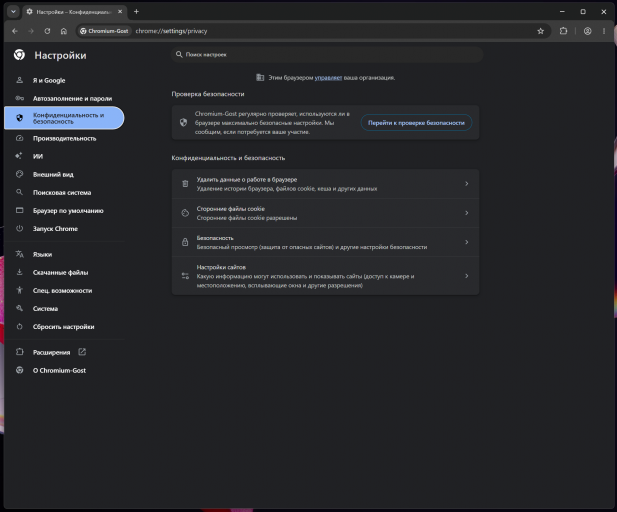Image resolution: width=617 pixels, height=512 pixels.
Task: Open the Языки section
Action: (64, 254)
